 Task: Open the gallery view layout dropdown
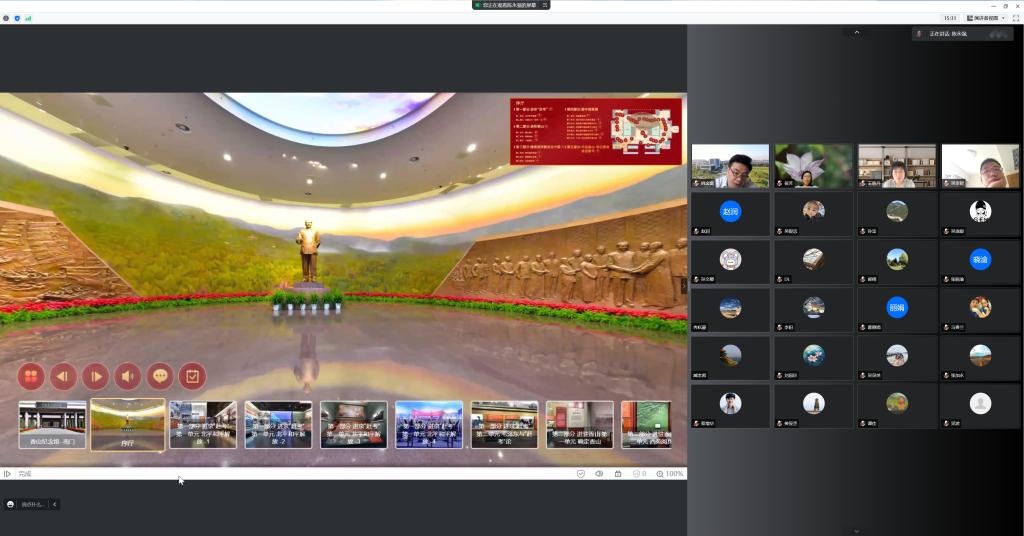coord(986,18)
